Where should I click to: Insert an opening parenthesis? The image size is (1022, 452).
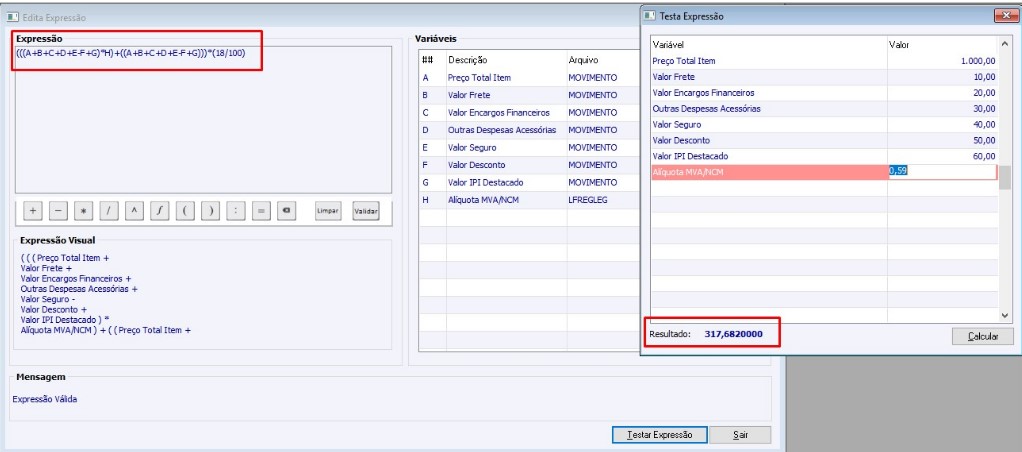[185, 211]
